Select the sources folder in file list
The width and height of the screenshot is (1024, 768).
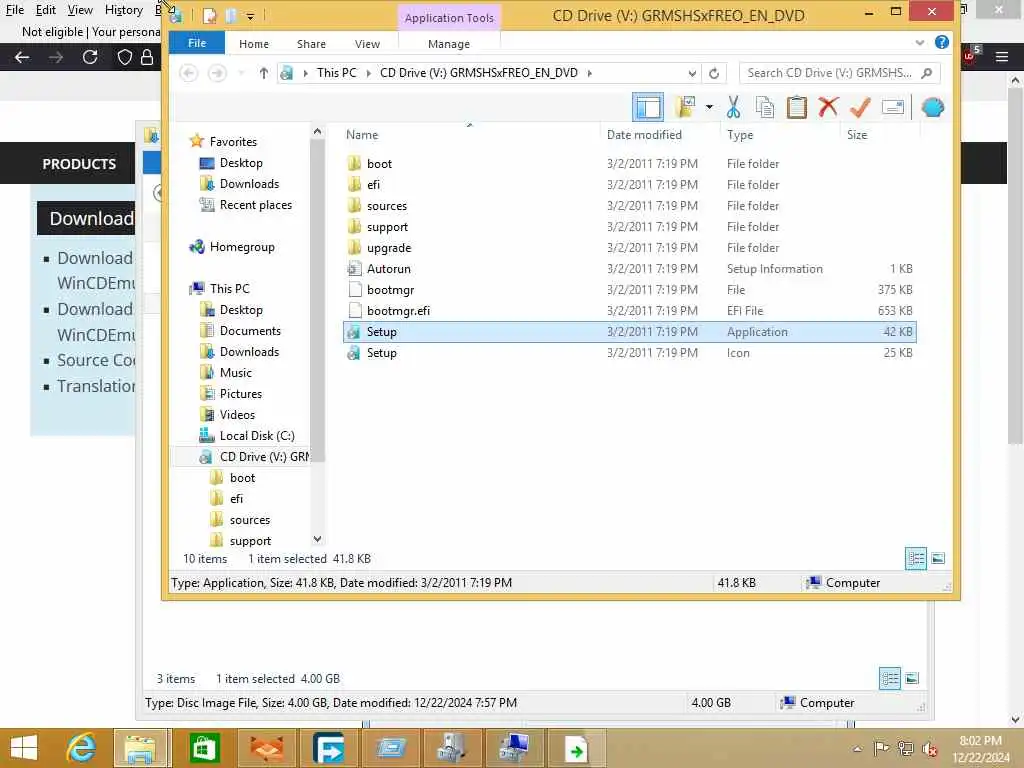(387, 206)
